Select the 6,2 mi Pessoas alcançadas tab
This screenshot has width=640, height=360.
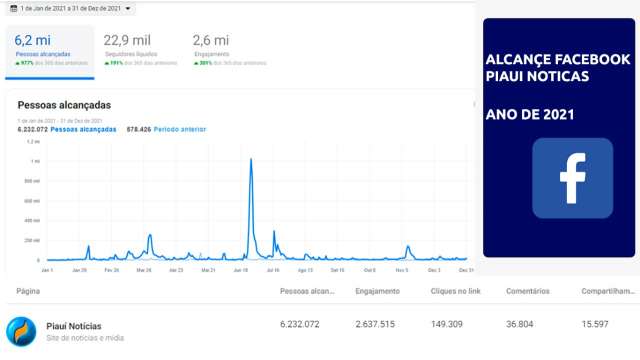click(x=50, y=51)
